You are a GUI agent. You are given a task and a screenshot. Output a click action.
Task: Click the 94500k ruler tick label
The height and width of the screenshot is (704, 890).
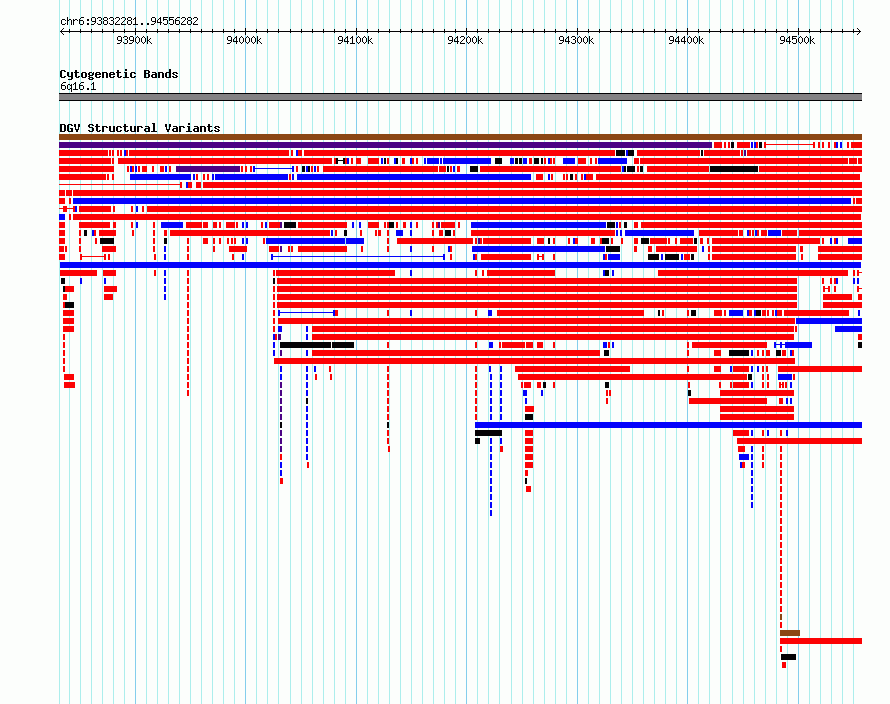(797, 40)
